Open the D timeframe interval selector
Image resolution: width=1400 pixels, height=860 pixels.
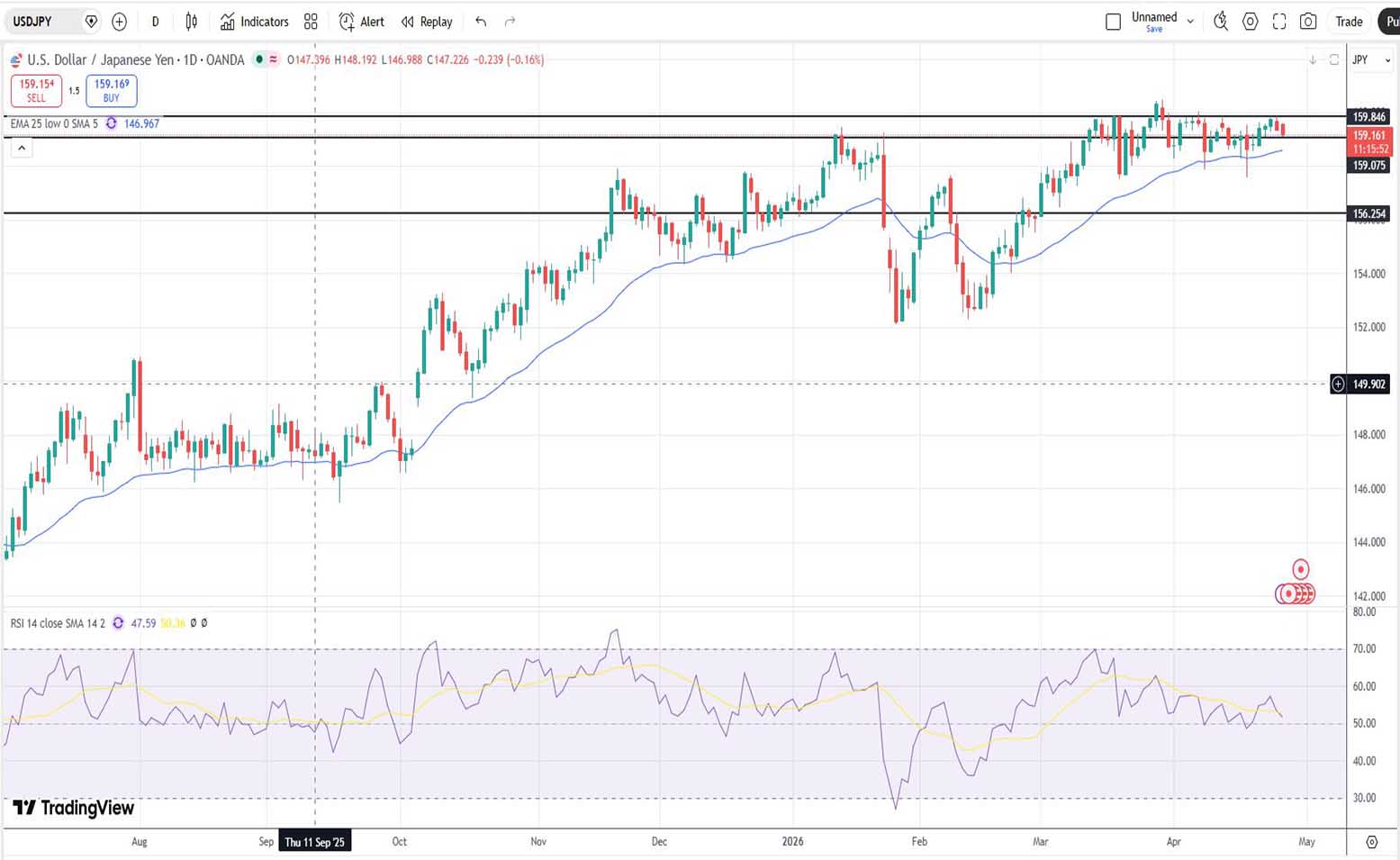(155, 22)
